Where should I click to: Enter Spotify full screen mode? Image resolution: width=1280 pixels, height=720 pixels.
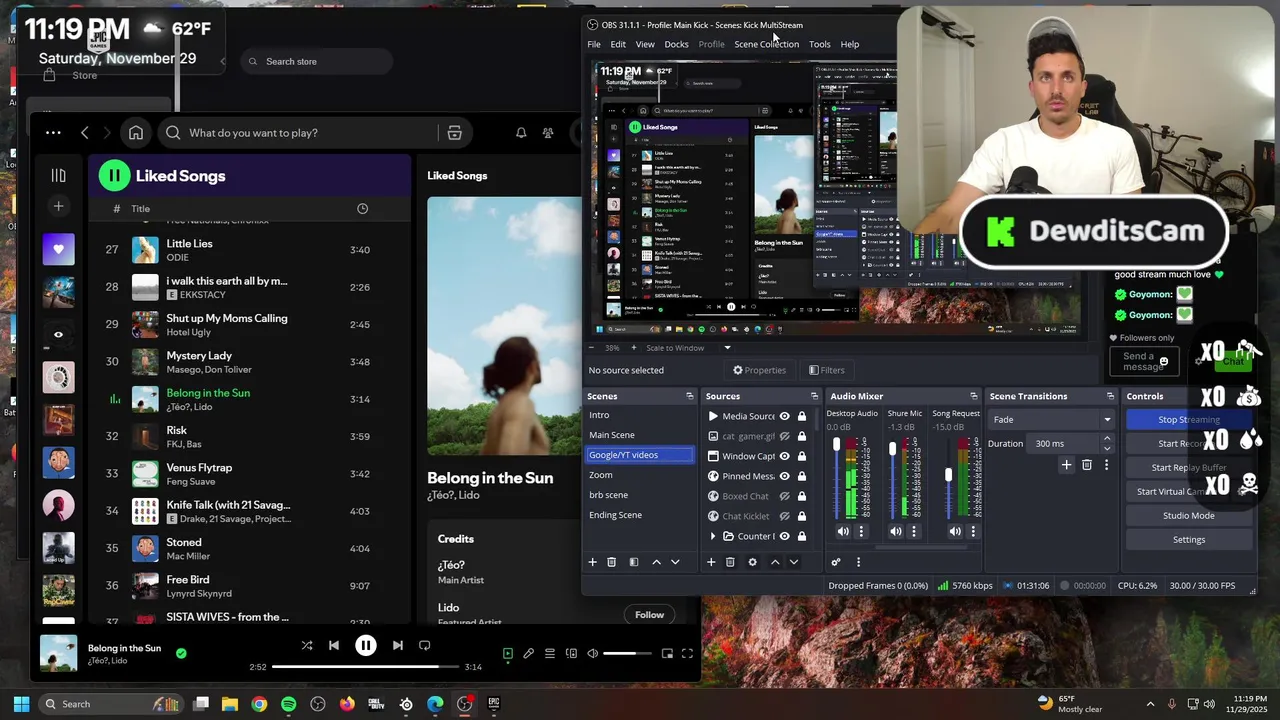[x=687, y=653]
